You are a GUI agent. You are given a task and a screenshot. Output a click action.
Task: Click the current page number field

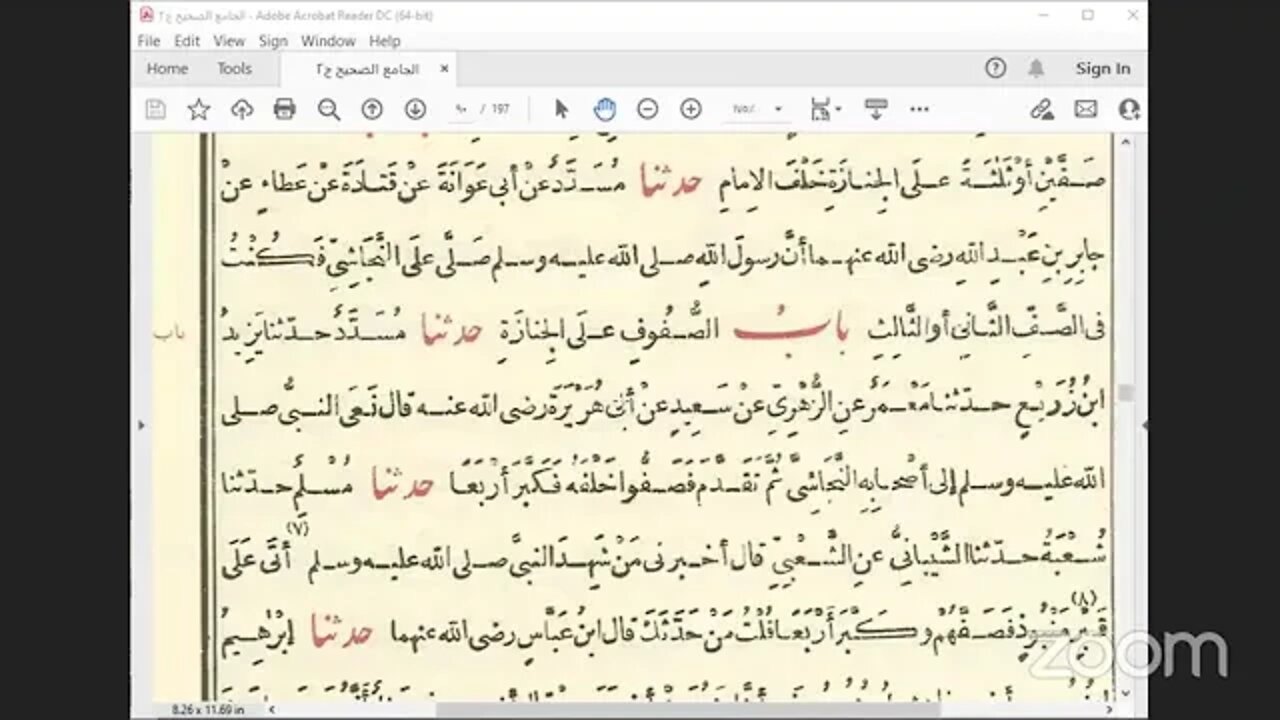[x=461, y=109]
